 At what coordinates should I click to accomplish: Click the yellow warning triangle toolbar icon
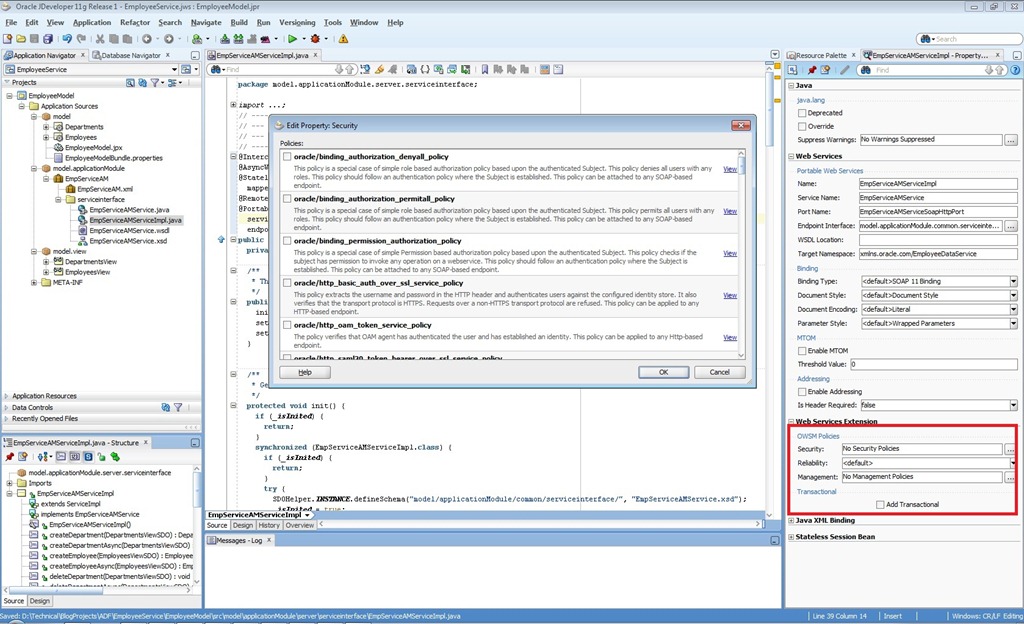[343, 39]
